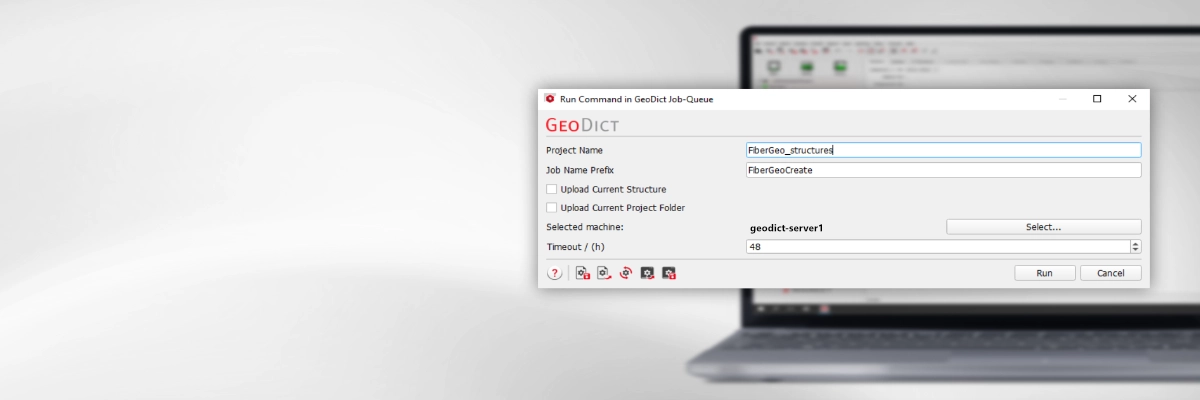Image resolution: width=1200 pixels, height=400 pixels.
Task: Increase the Timeout value with the up arrow
Action: 1135,243
